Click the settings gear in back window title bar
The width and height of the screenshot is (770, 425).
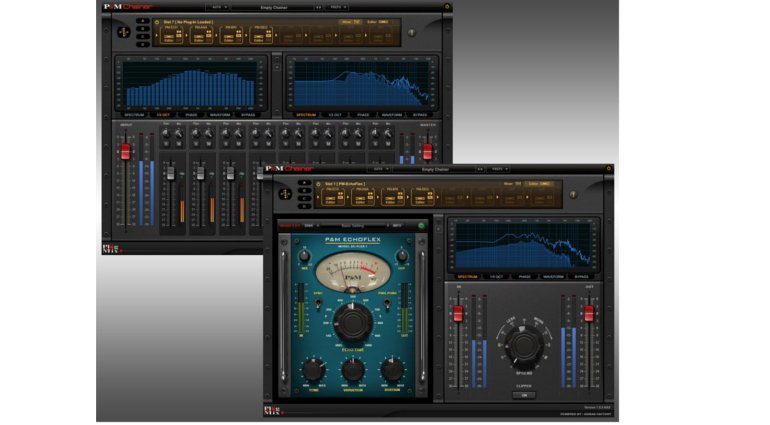tap(447, 7)
